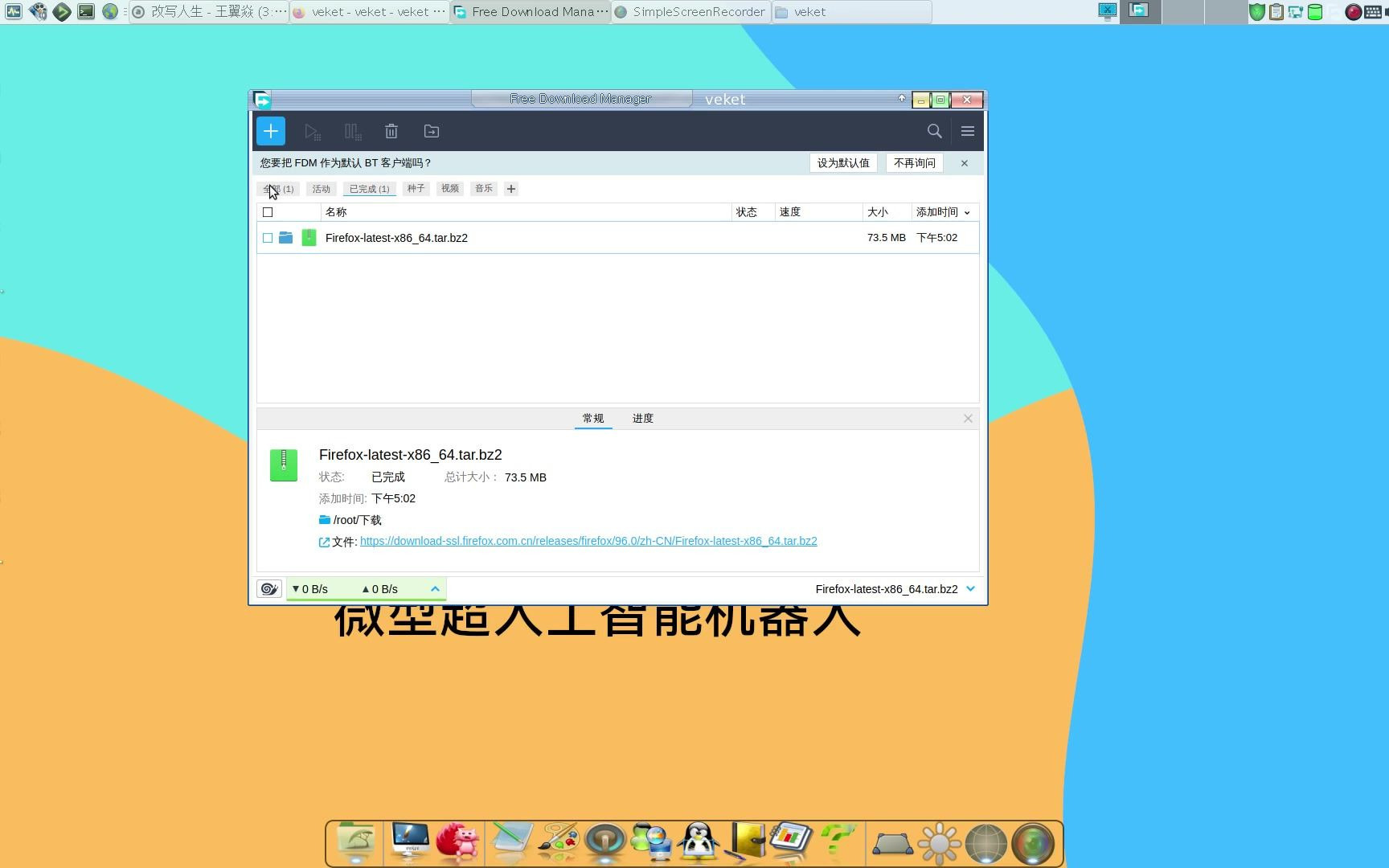Dismiss the BT client banner with its X
Viewport: 1389px width, 868px height.
tap(964, 163)
